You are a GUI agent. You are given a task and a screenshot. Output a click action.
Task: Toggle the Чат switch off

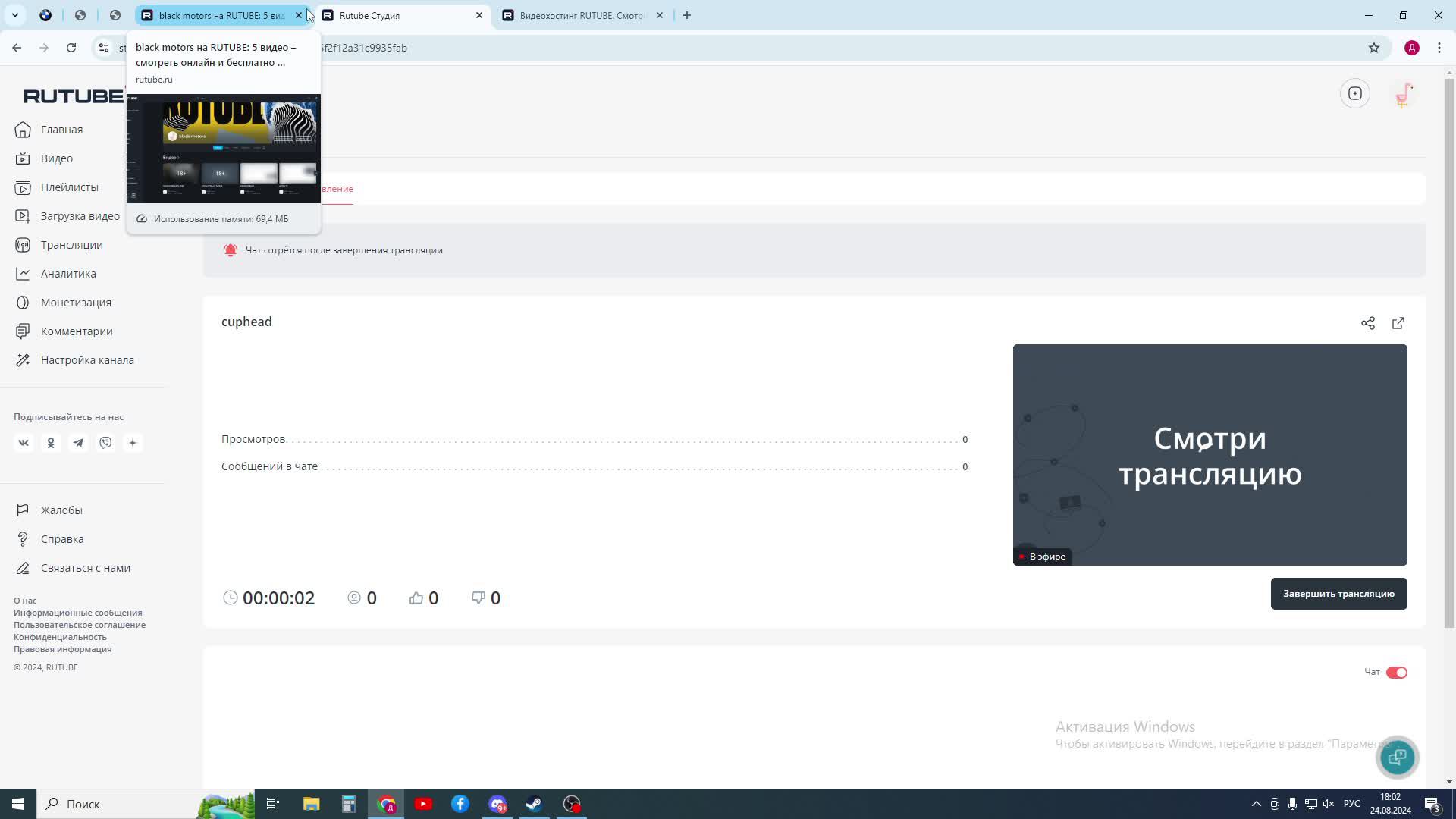pyautogui.click(x=1396, y=673)
